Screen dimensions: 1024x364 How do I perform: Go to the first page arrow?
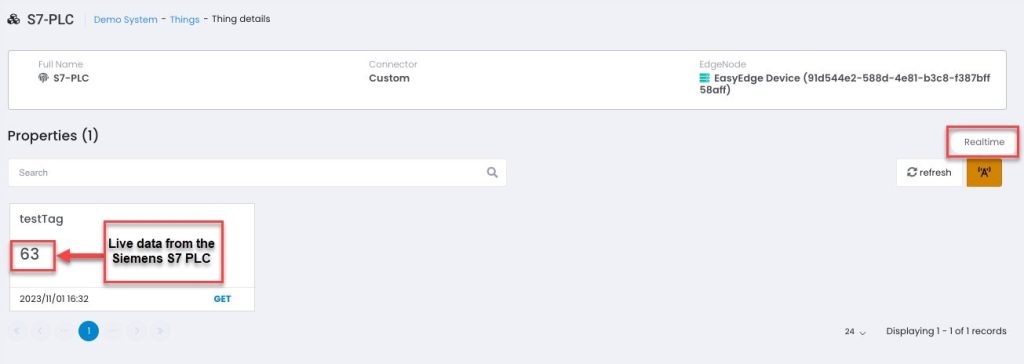coord(17,331)
